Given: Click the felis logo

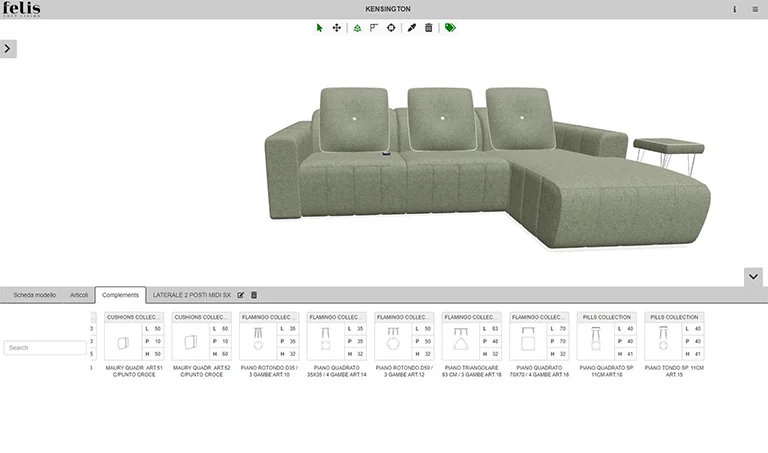Looking at the screenshot, I should pos(22,9).
